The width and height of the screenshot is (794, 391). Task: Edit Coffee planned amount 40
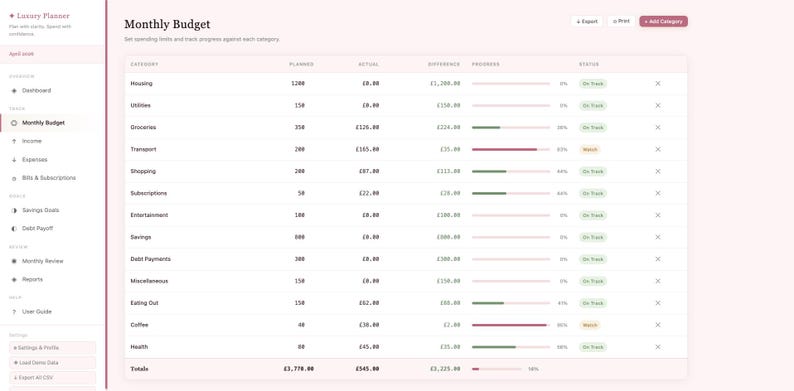click(302, 325)
